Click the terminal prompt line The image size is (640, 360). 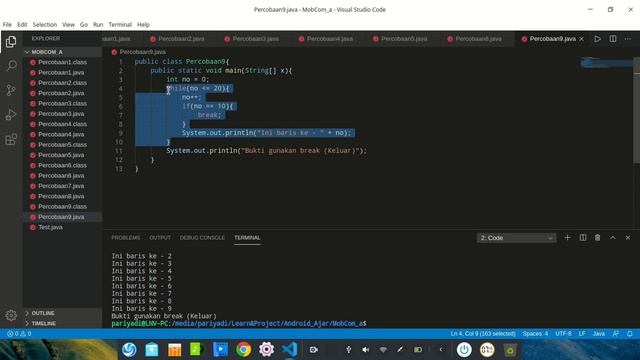(239, 323)
